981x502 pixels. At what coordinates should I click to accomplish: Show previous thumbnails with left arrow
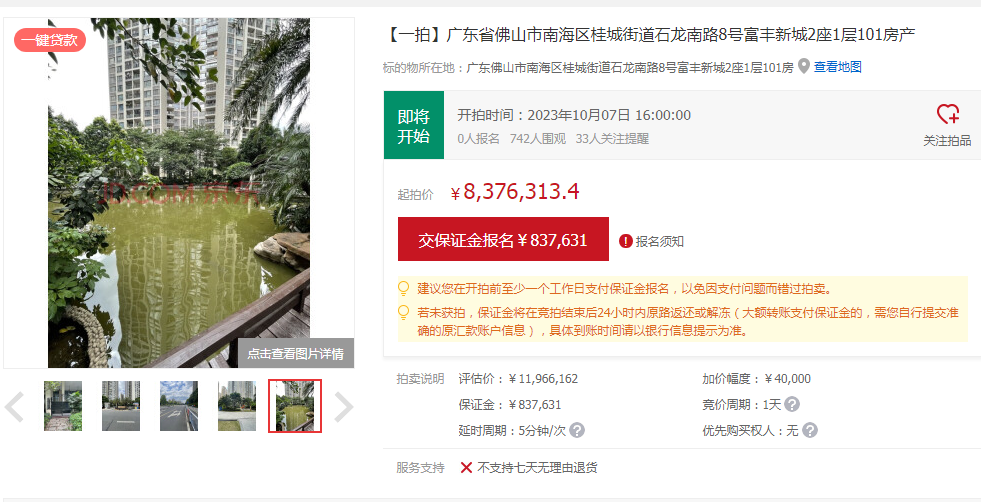[14, 407]
